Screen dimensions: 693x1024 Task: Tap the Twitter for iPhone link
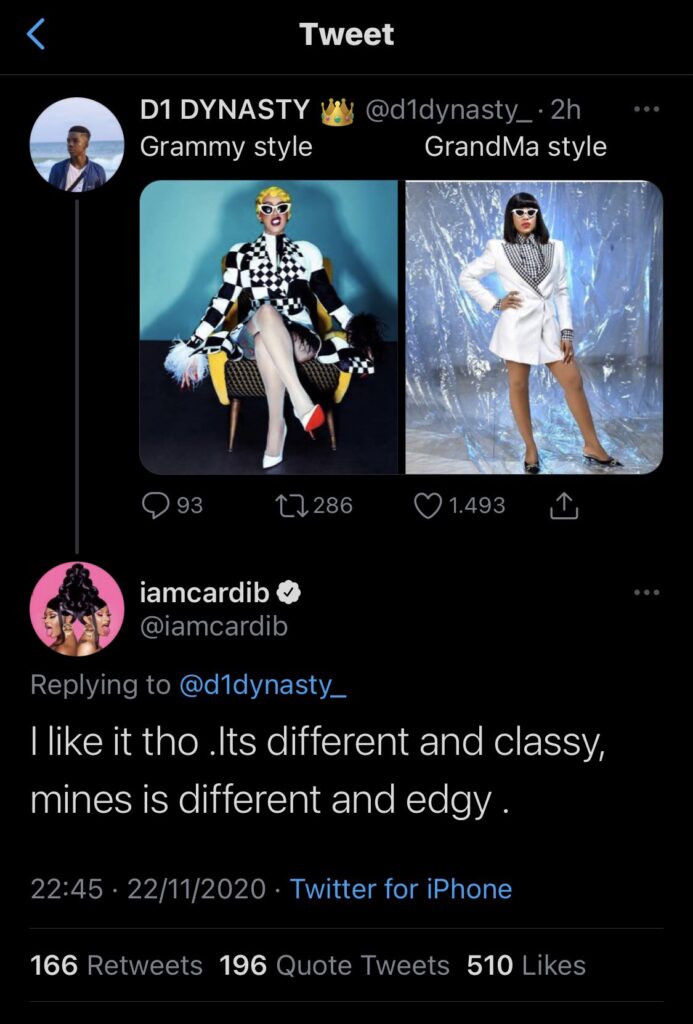400,889
